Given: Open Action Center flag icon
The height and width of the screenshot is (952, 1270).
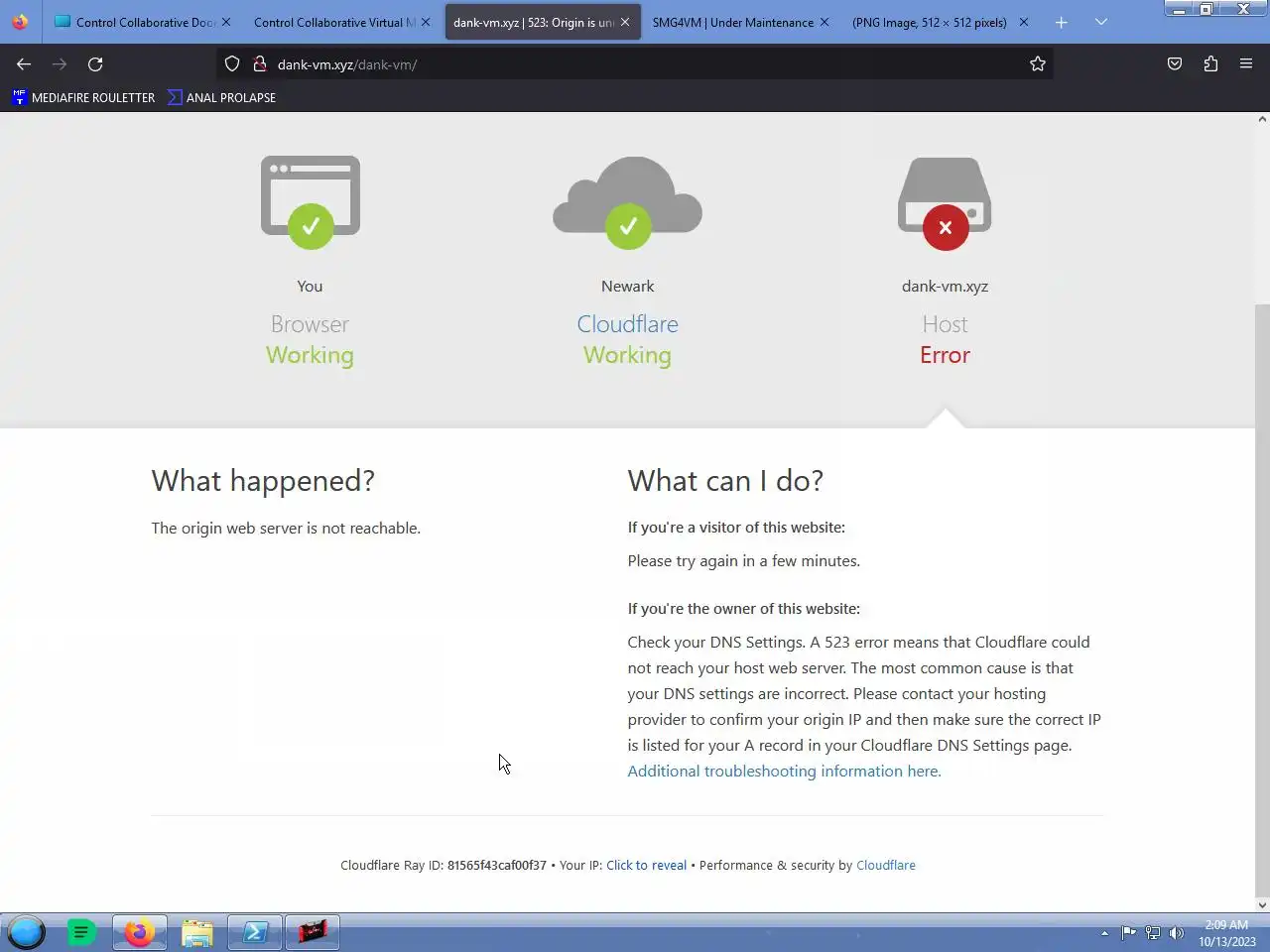Looking at the screenshot, I should [1128, 932].
